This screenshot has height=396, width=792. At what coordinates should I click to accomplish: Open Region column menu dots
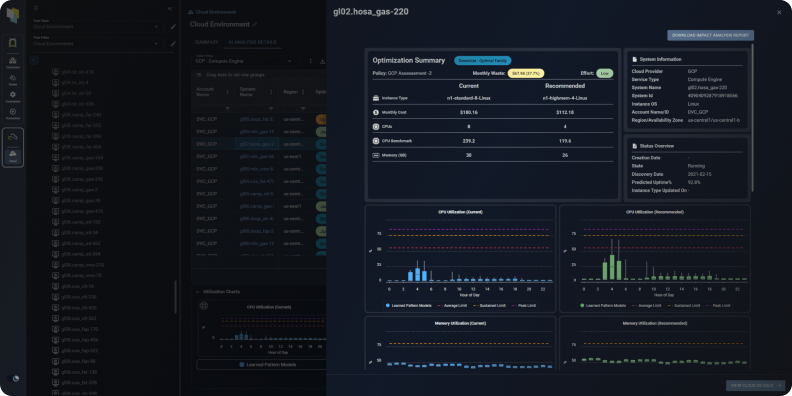click(303, 92)
